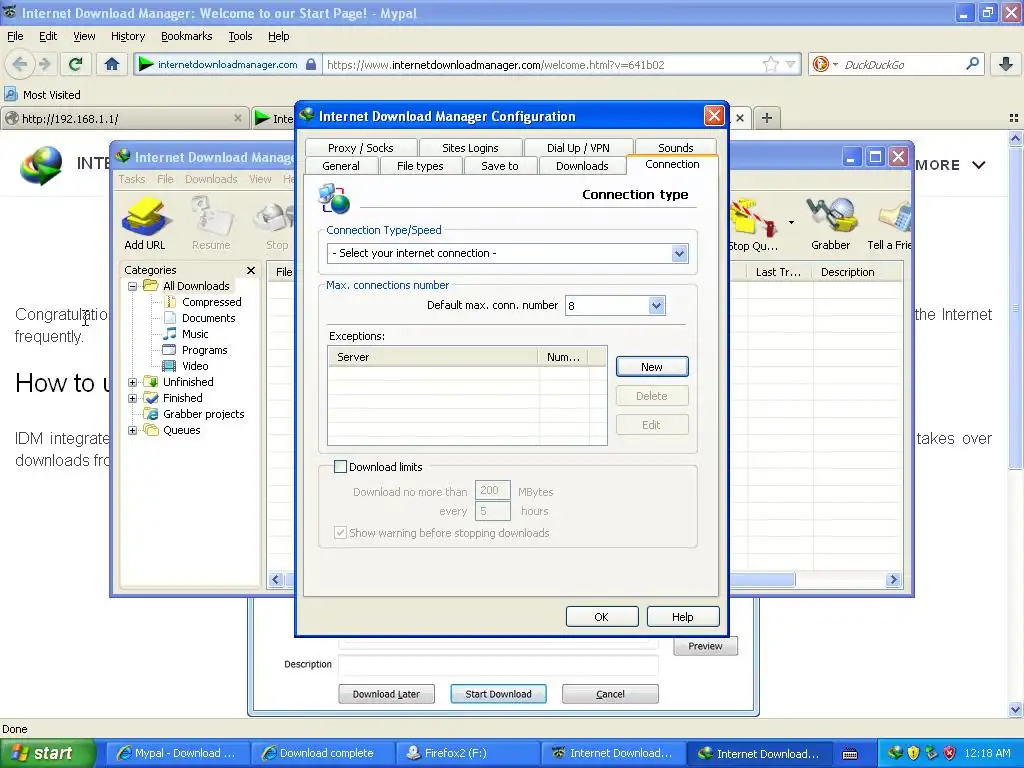1024x768 pixels.
Task: Toggle the Download limits checkbox
Action: [340, 466]
